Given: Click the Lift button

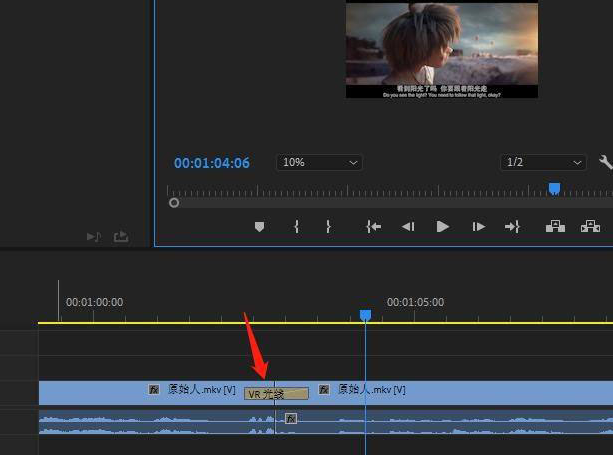Looking at the screenshot, I should [x=555, y=227].
